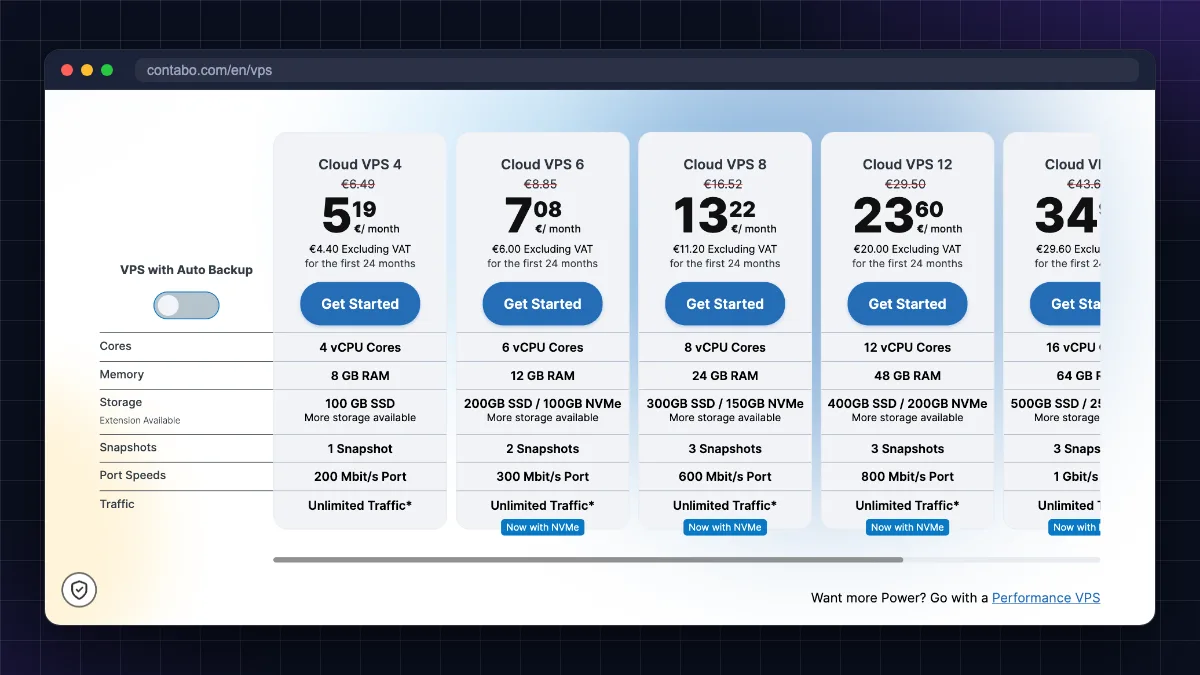Click the struck-through €6.49 price
Viewport: 1200px width, 675px height.
tap(358, 184)
